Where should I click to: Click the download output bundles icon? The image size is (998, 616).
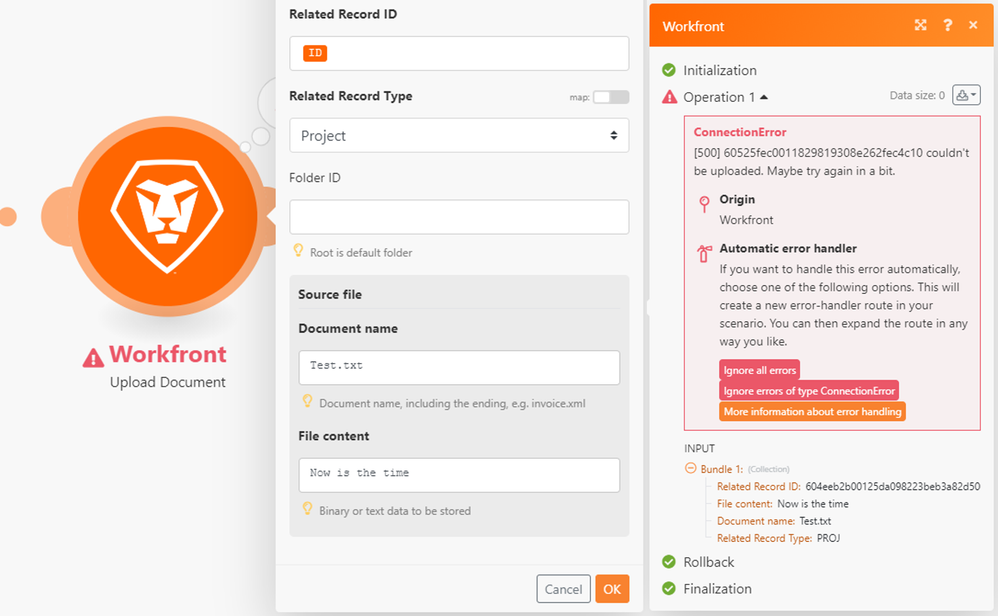[x=966, y=96]
